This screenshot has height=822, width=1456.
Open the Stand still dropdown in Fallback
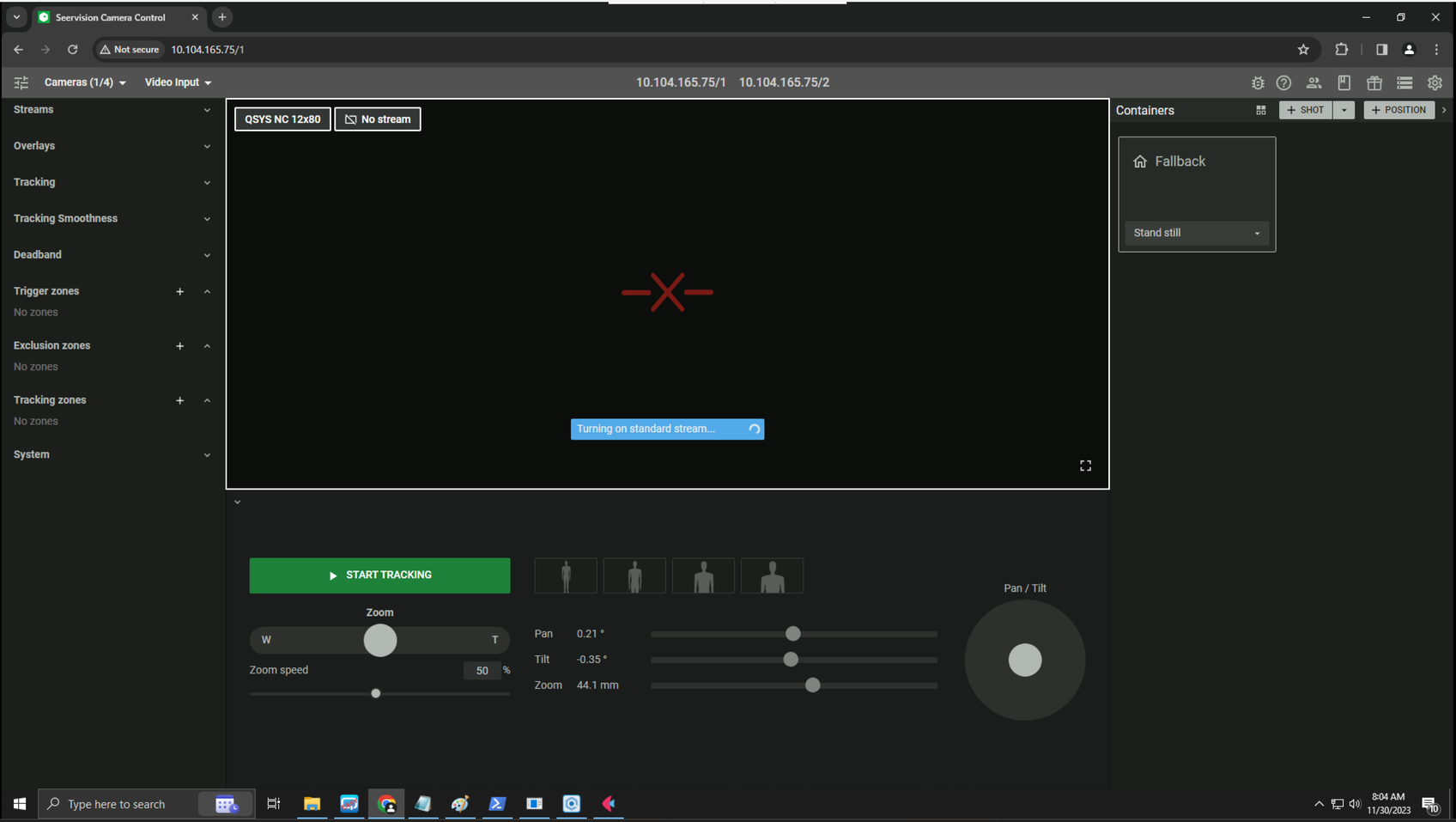point(1196,233)
